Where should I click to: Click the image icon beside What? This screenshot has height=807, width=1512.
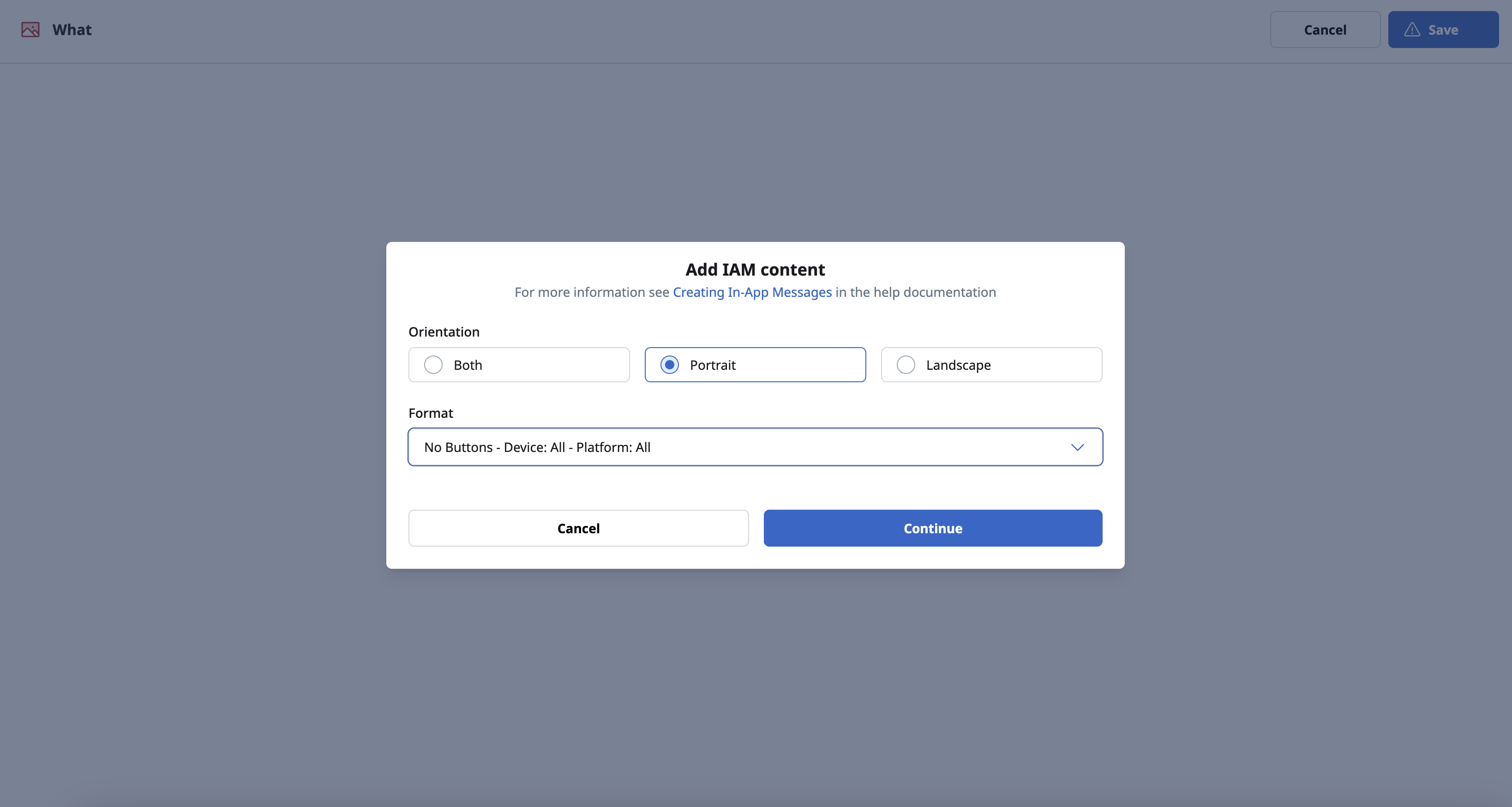(30, 30)
